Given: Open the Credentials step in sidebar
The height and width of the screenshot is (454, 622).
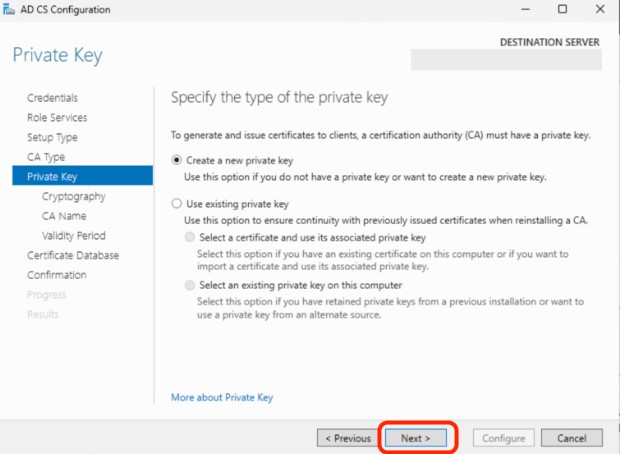Looking at the screenshot, I should coord(52,98).
